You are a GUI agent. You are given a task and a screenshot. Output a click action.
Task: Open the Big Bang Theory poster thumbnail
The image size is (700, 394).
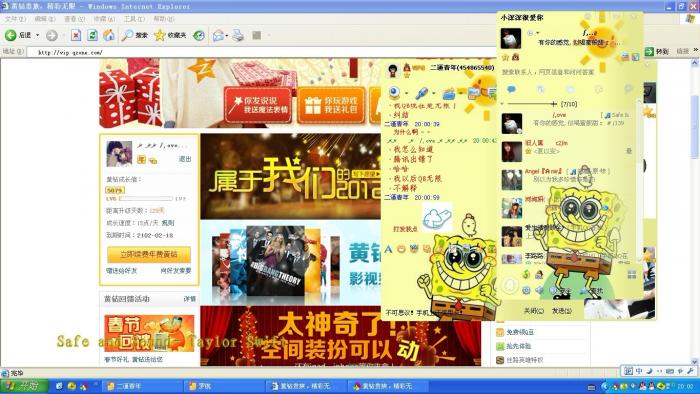275,260
